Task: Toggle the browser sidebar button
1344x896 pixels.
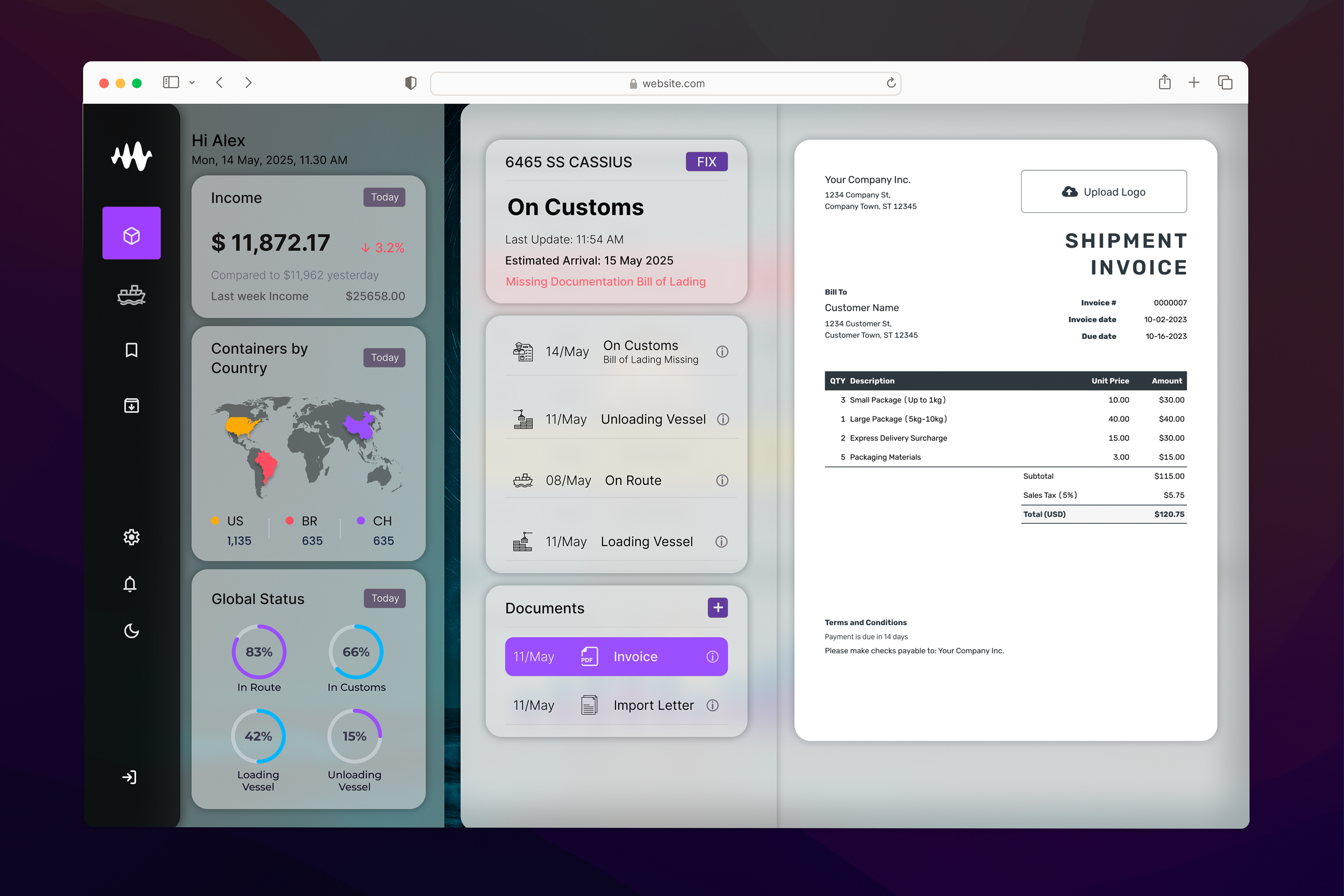Action: (171, 82)
